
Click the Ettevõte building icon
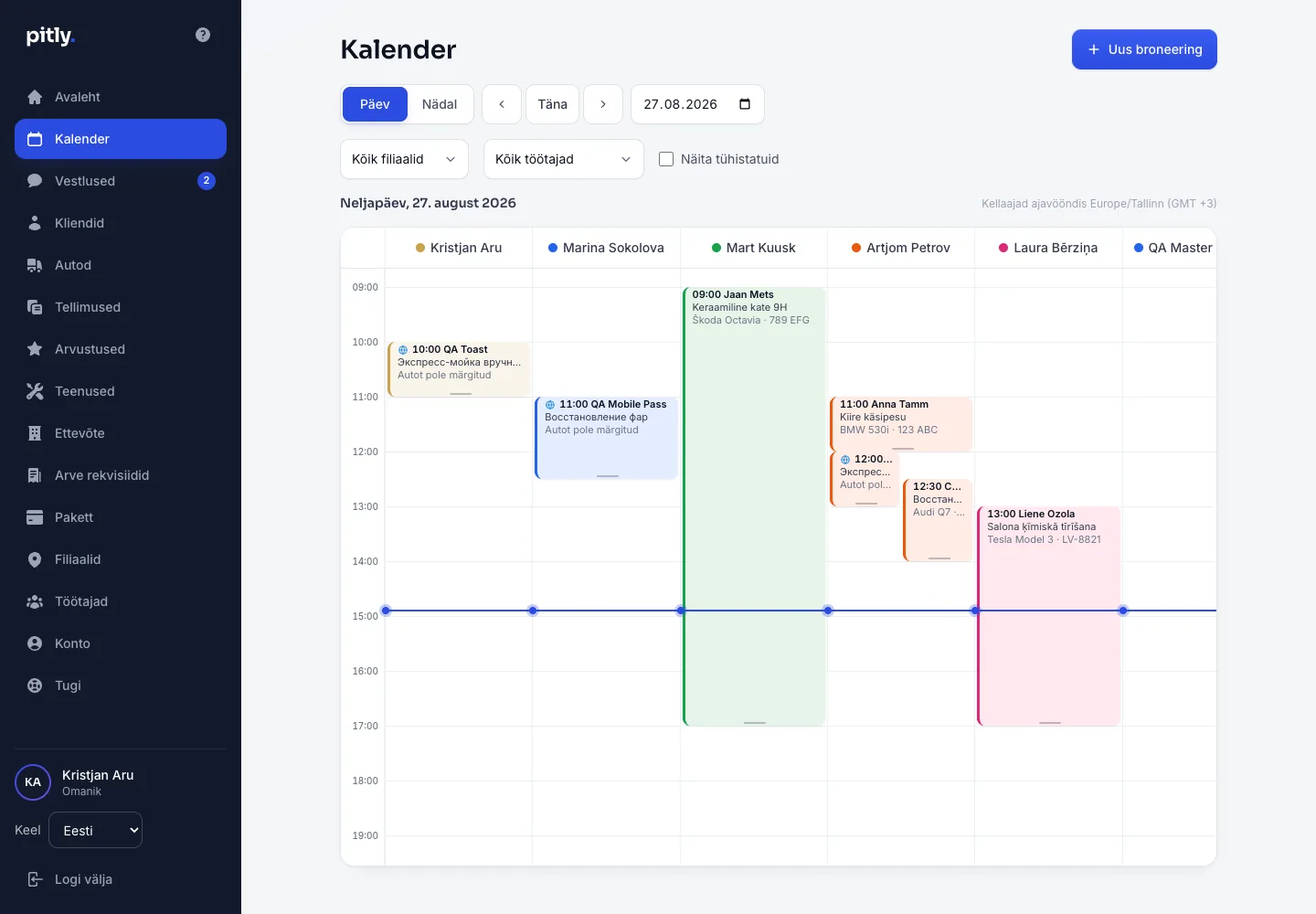pos(35,433)
